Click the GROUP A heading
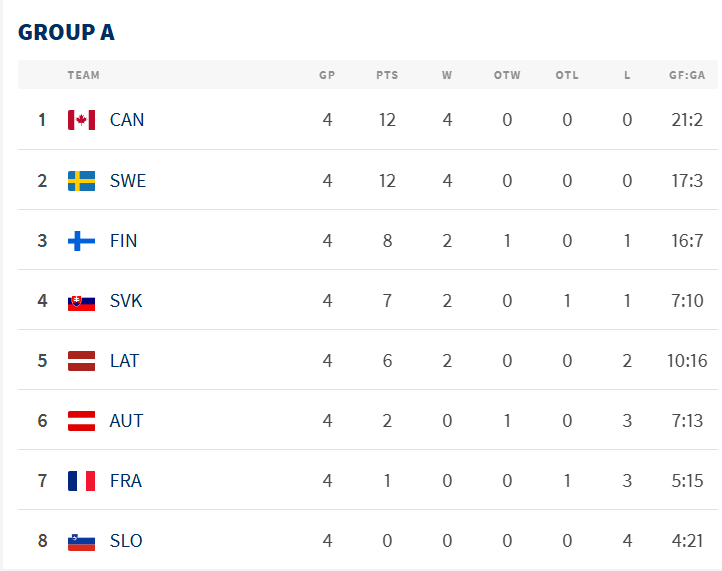722x571 pixels. click(66, 32)
